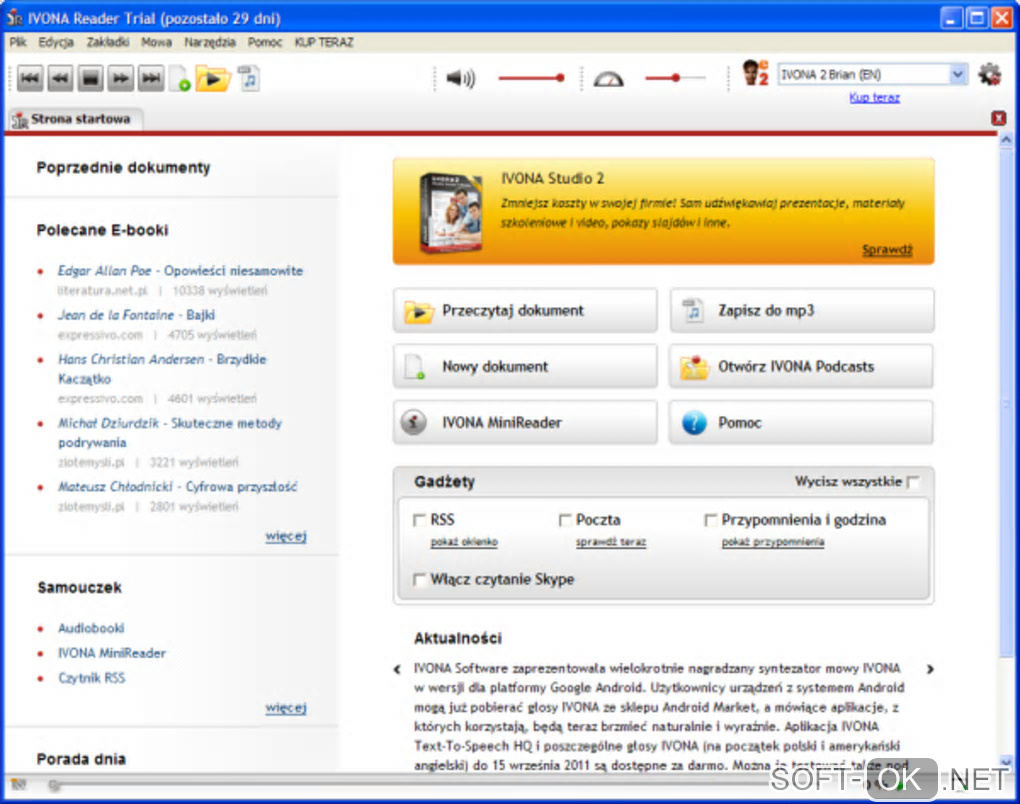Screen dimensions: 1020x804
Task: Click KUP TERAZ in the menu bar
Action: (x=324, y=42)
